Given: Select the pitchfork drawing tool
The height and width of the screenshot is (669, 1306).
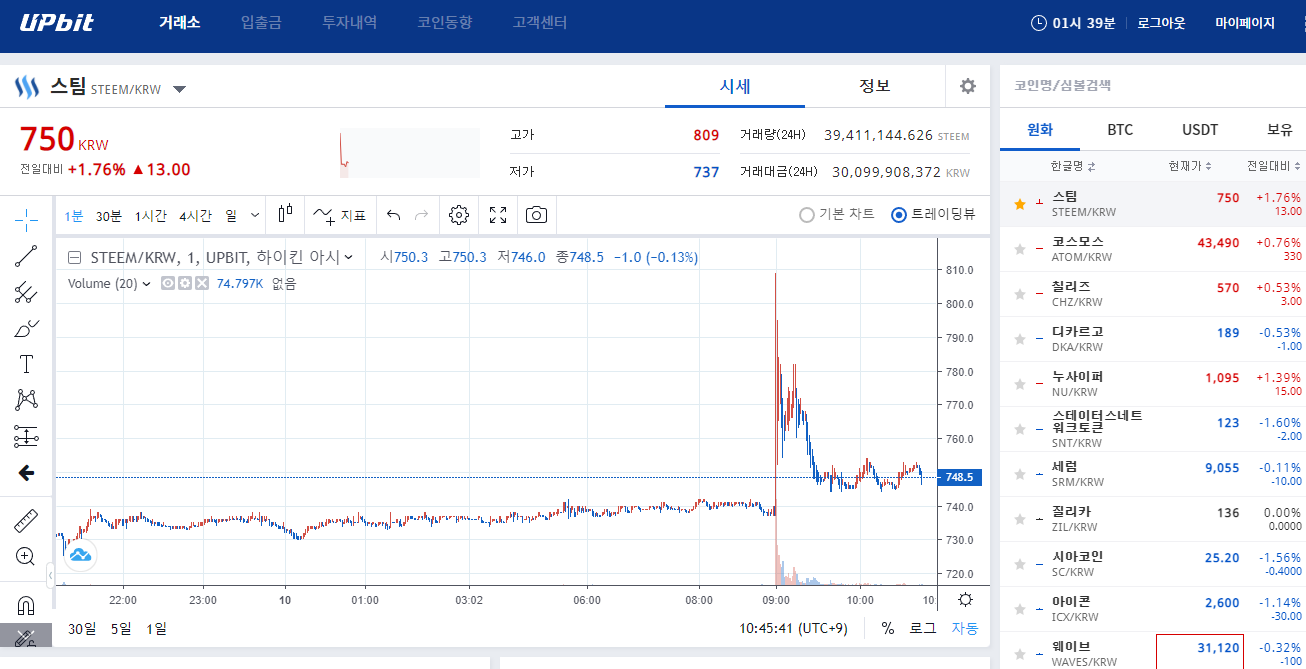Looking at the screenshot, I should point(26,292).
